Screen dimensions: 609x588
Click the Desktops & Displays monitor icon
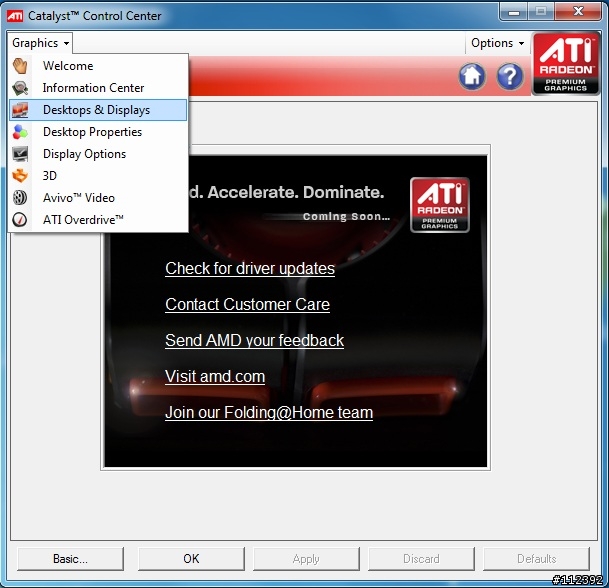click(20, 110)
